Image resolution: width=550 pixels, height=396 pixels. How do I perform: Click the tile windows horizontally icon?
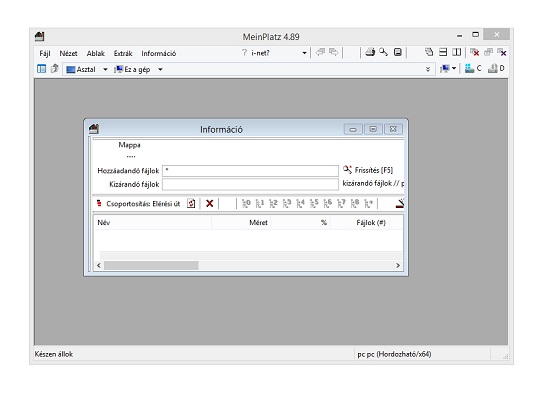click(x=443, y=52)
